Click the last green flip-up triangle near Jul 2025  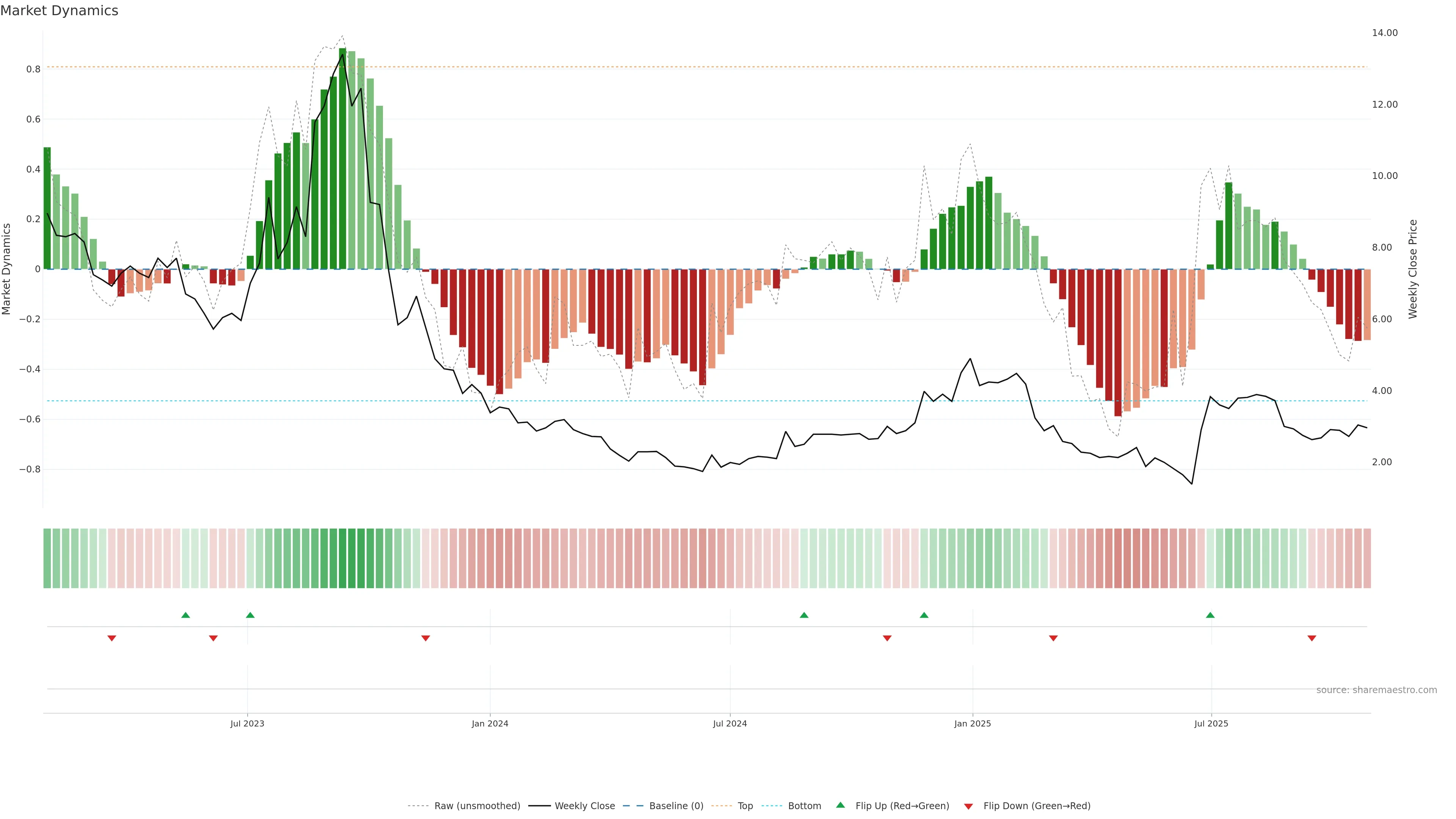pyautogui.click(x=1210, y=615)
